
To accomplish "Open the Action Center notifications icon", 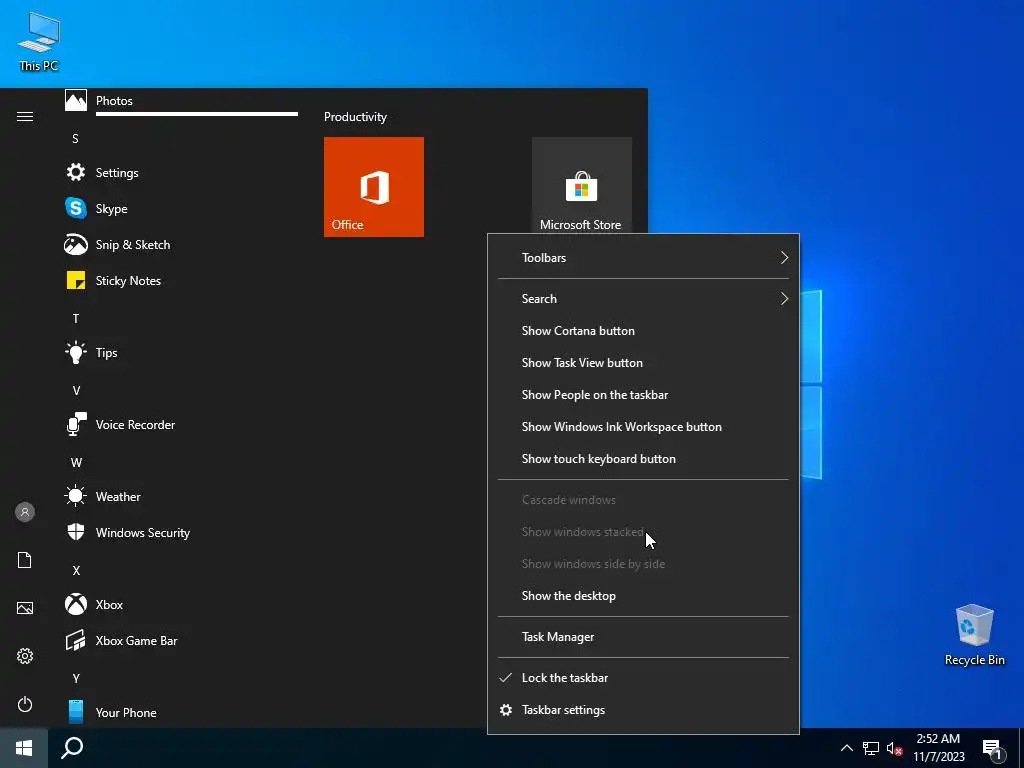I will pyautogui.click(x=993, y=748).
